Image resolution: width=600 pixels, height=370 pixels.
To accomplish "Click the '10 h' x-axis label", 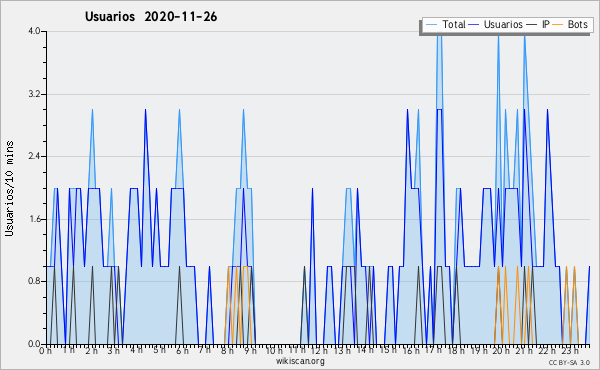I will (274, 351).
